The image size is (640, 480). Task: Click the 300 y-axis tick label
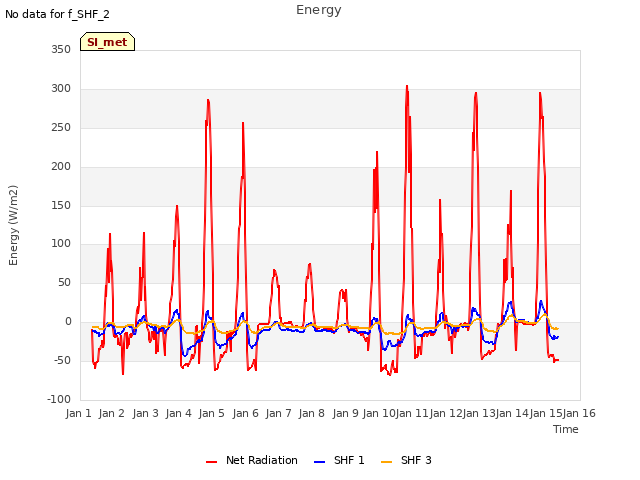(x=61, y=89)
